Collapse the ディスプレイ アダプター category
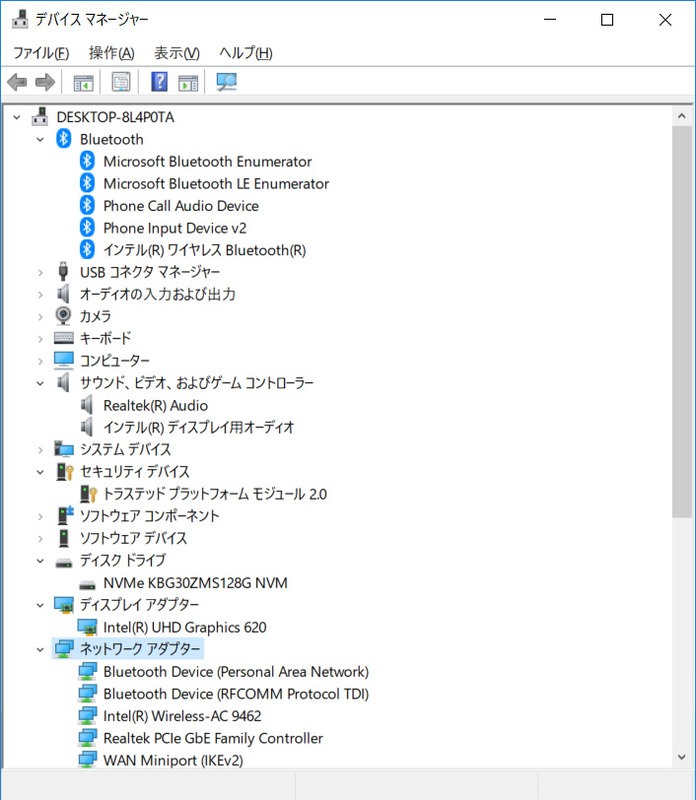 pos(40,605)
